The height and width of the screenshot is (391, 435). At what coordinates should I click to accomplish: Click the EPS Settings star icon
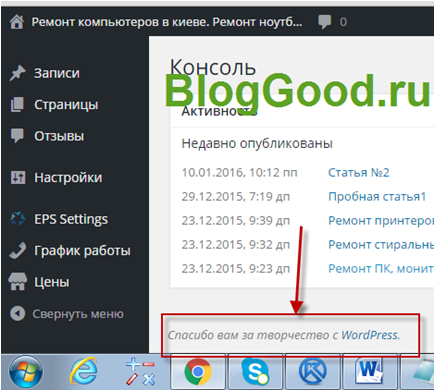(x=17, y=219)
